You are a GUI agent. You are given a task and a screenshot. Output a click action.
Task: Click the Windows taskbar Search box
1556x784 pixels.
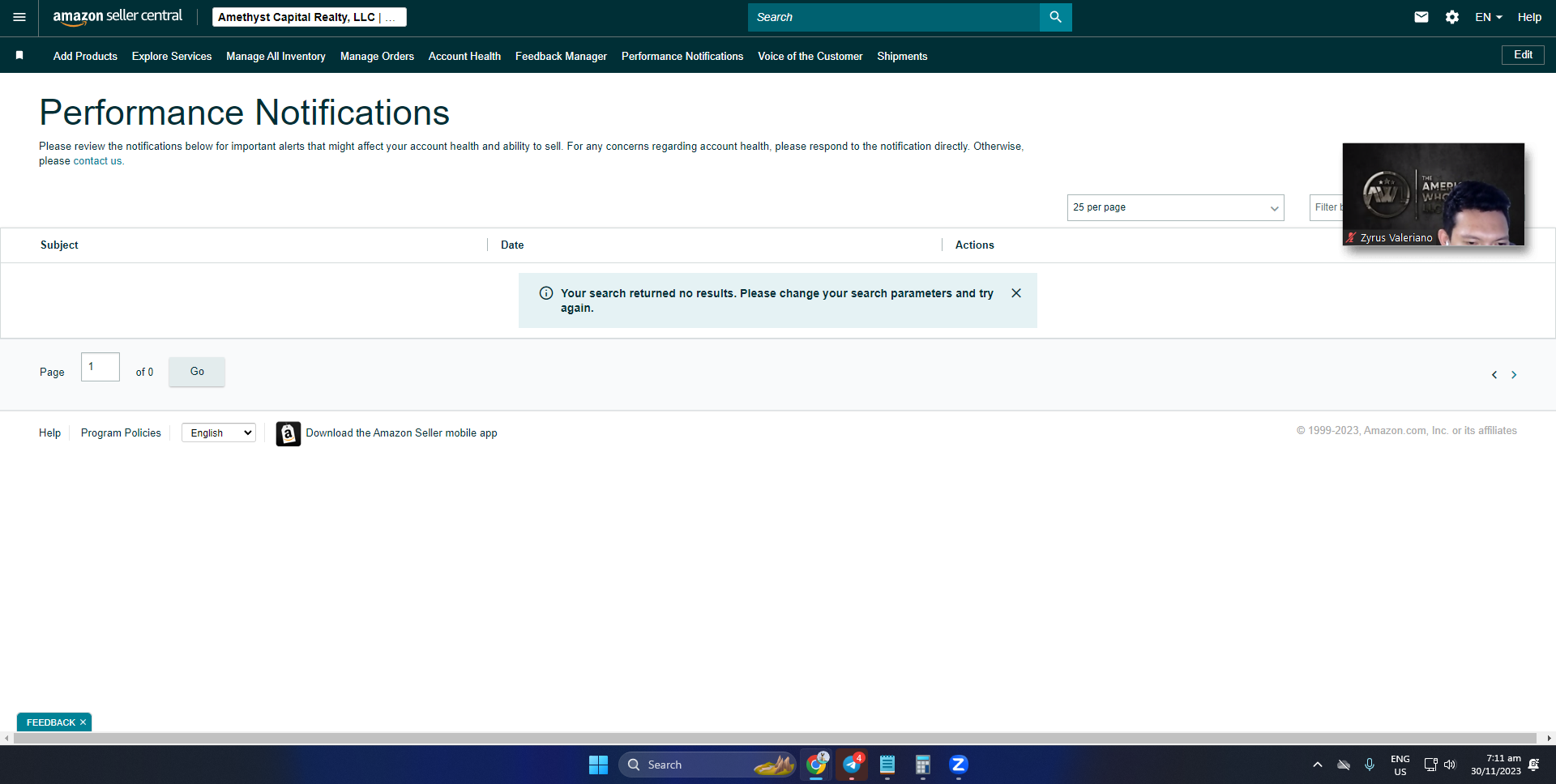(707, 765)
